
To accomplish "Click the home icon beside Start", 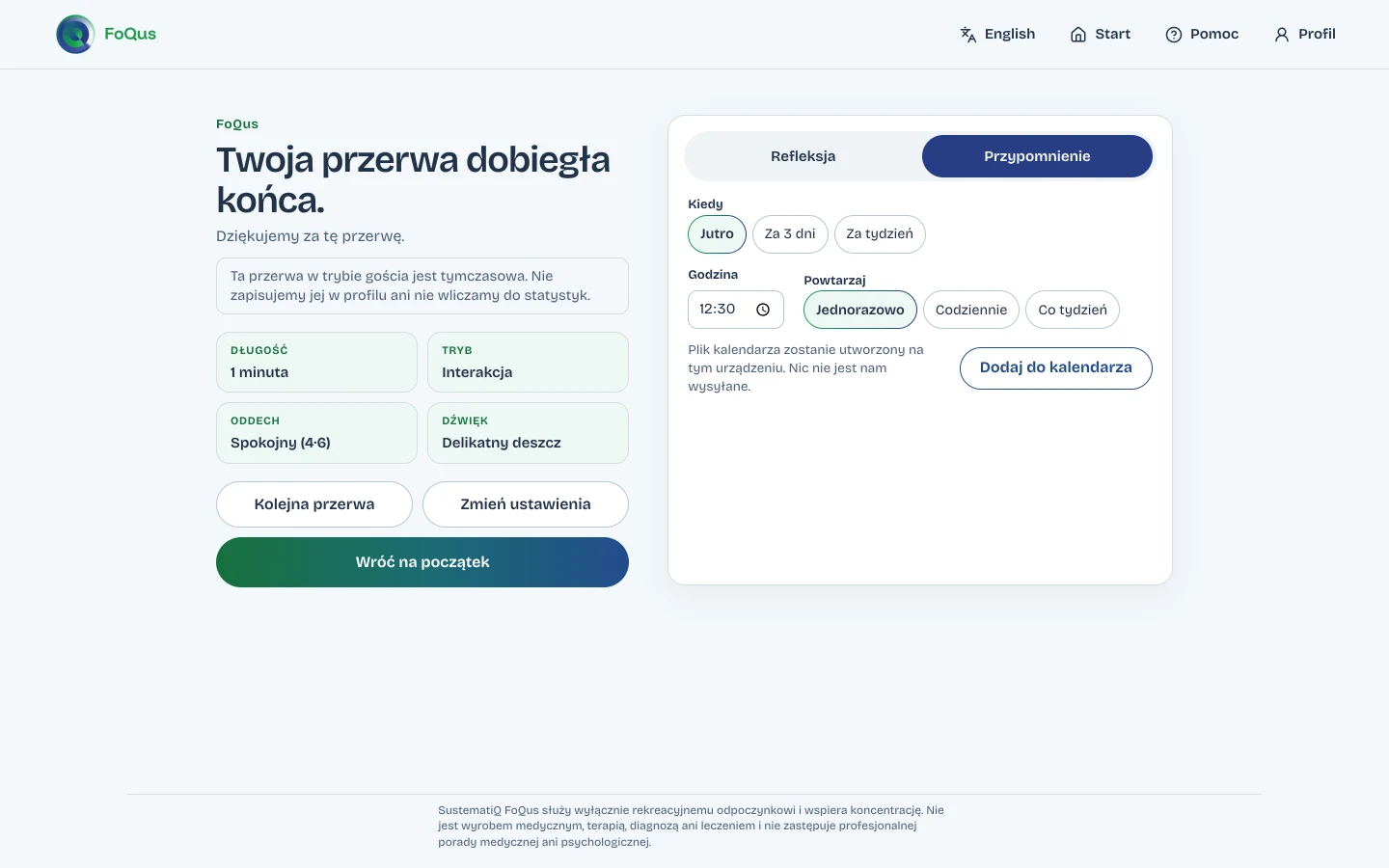I will tap(1078, 35).
